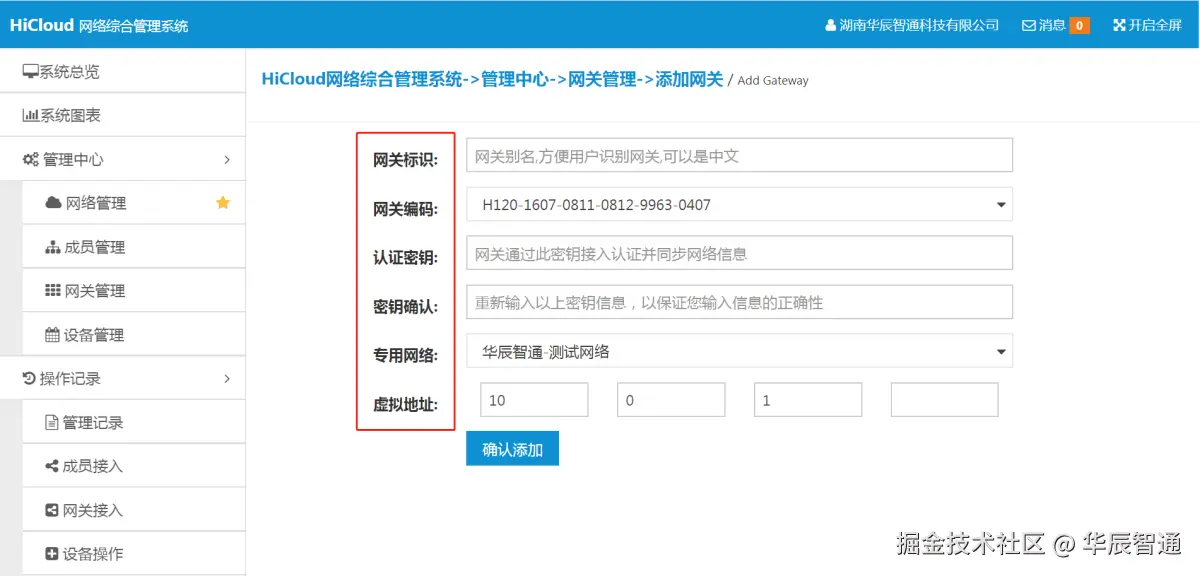Select 设备管理 device management
Image resolution: width=1200 pixels, height=576 pixels.
94,333
